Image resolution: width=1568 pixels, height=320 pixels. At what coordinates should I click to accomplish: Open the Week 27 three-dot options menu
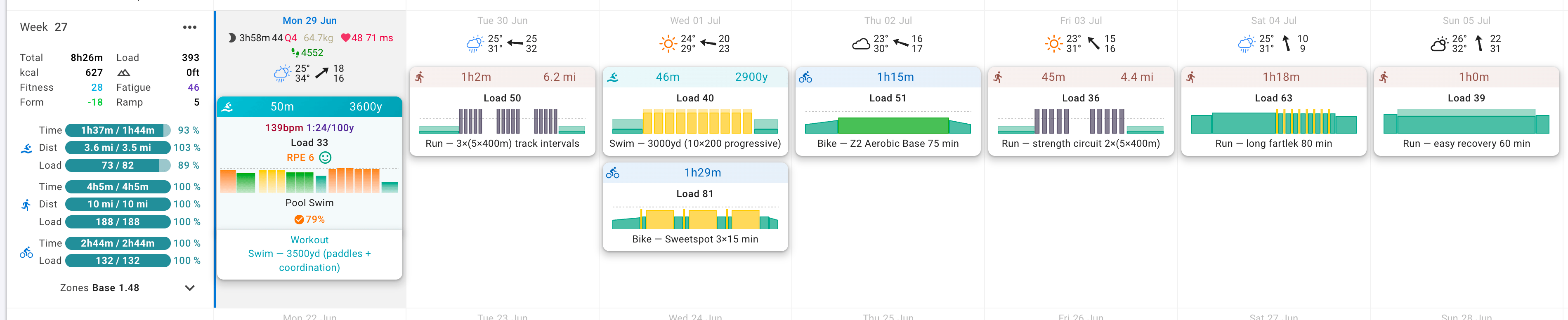190,27
